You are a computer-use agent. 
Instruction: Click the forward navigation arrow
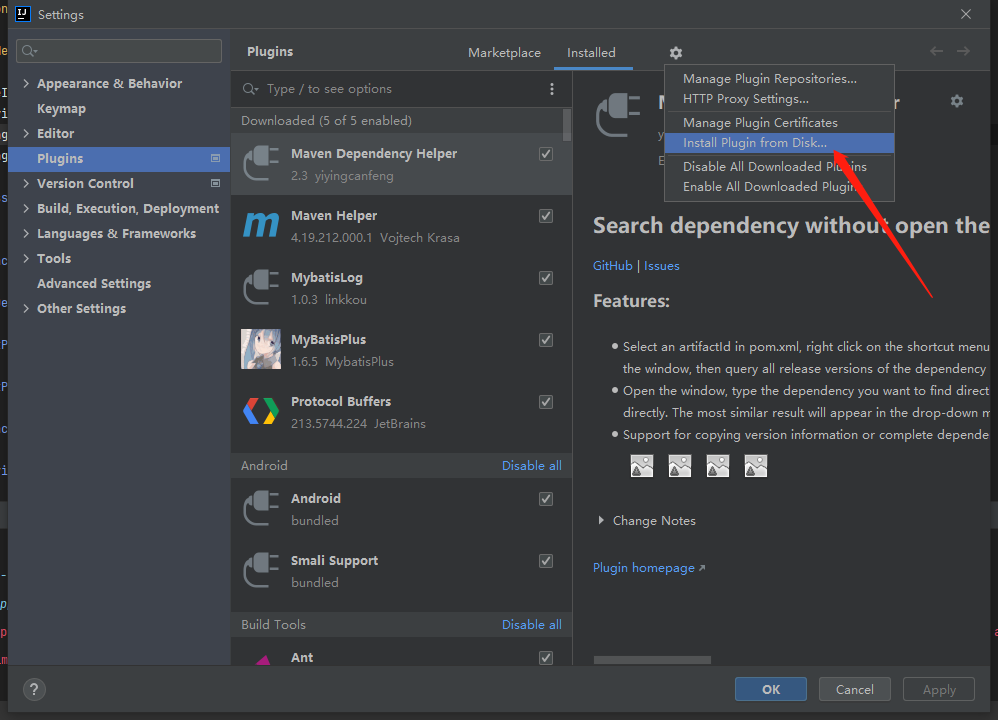pos(963,51)
